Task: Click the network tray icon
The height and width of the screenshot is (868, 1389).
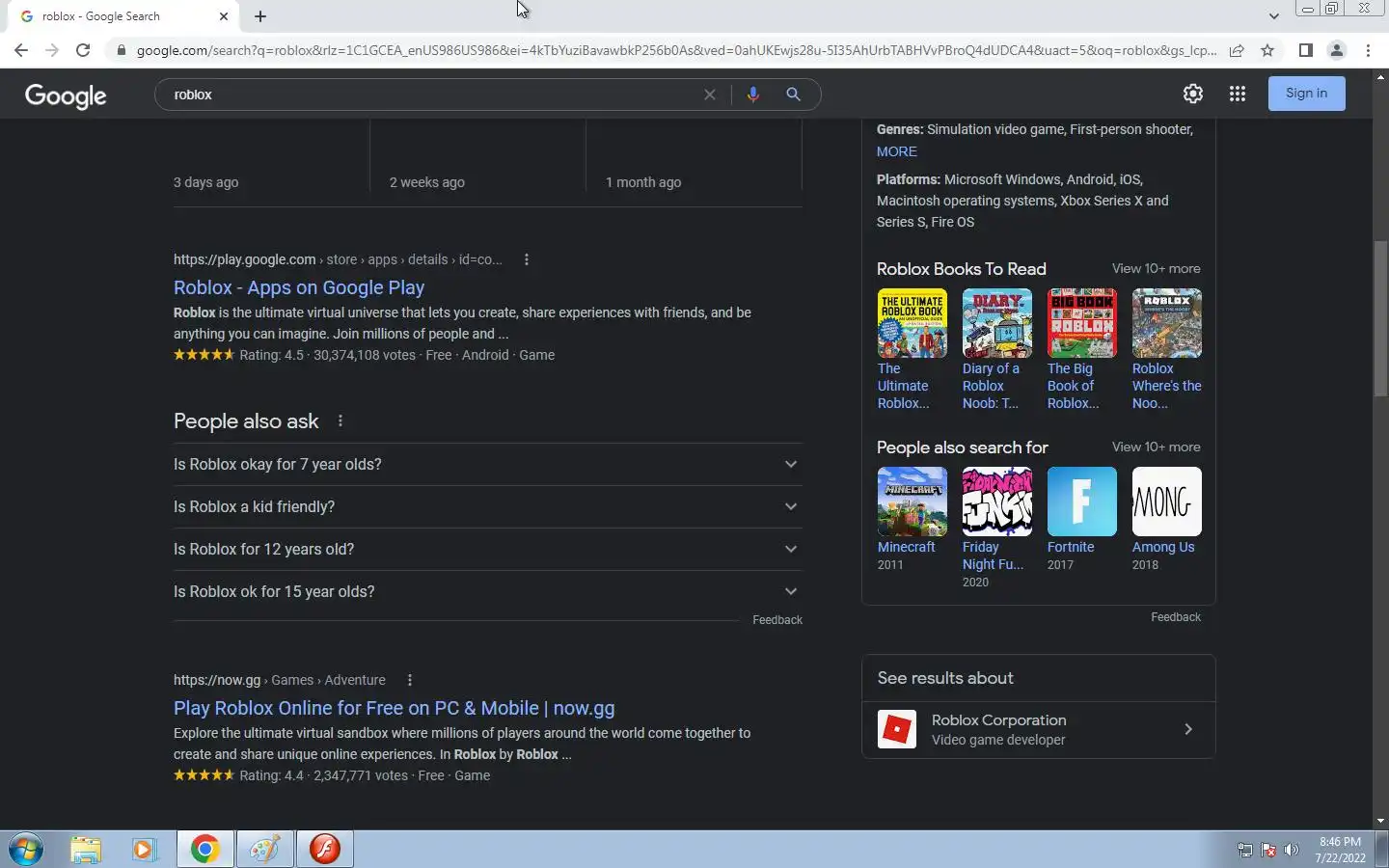Action: (1244, 851)
